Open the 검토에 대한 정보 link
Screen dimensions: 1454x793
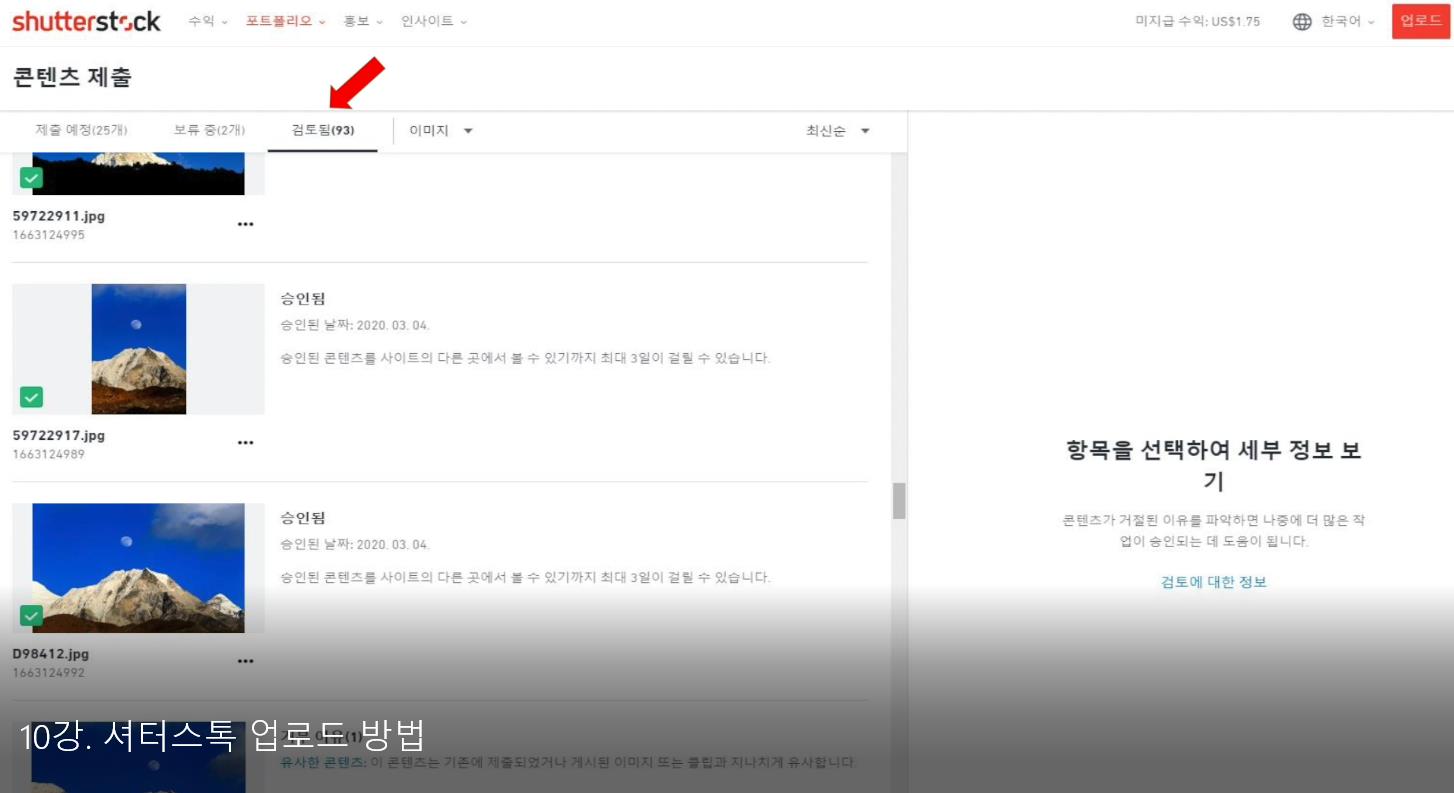(1214, 582)
